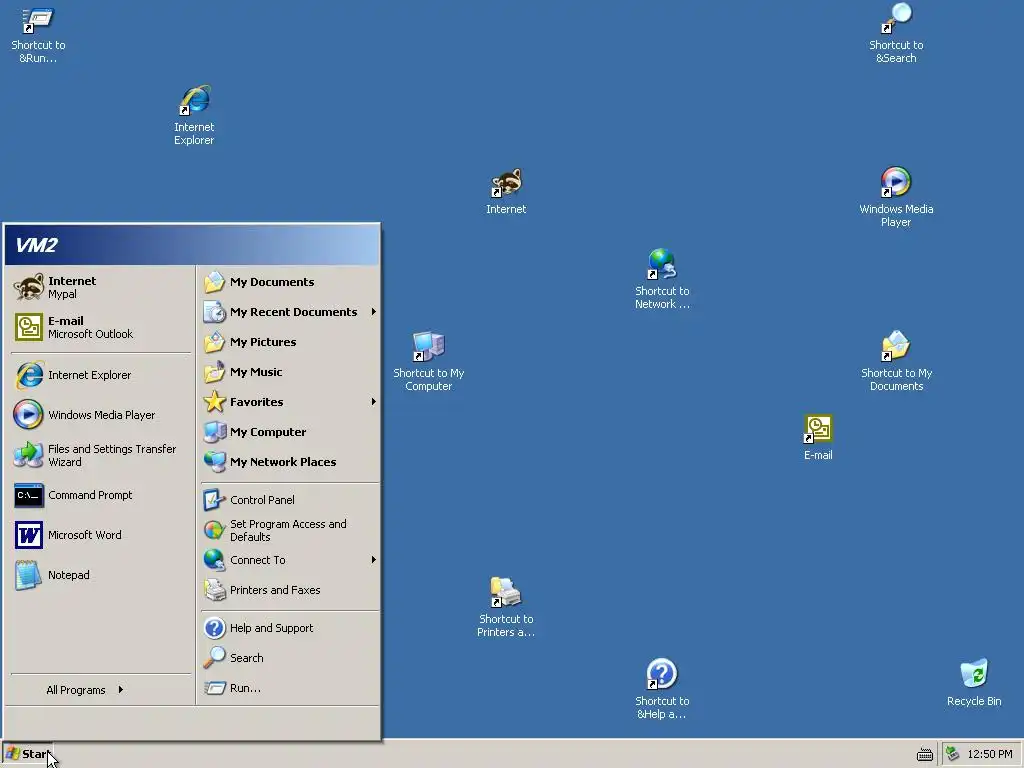Expand the Favorites submenu arrow
The width and height of the screenshot is (1024, 768).
(374, 402)
